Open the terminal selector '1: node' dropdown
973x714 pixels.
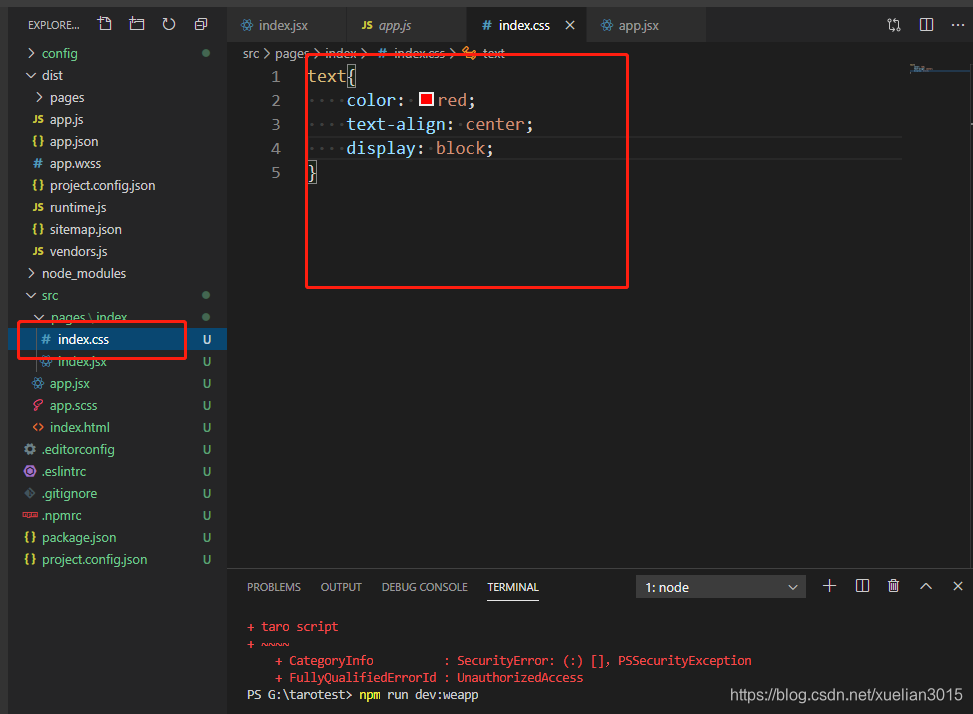click(720, 587)
